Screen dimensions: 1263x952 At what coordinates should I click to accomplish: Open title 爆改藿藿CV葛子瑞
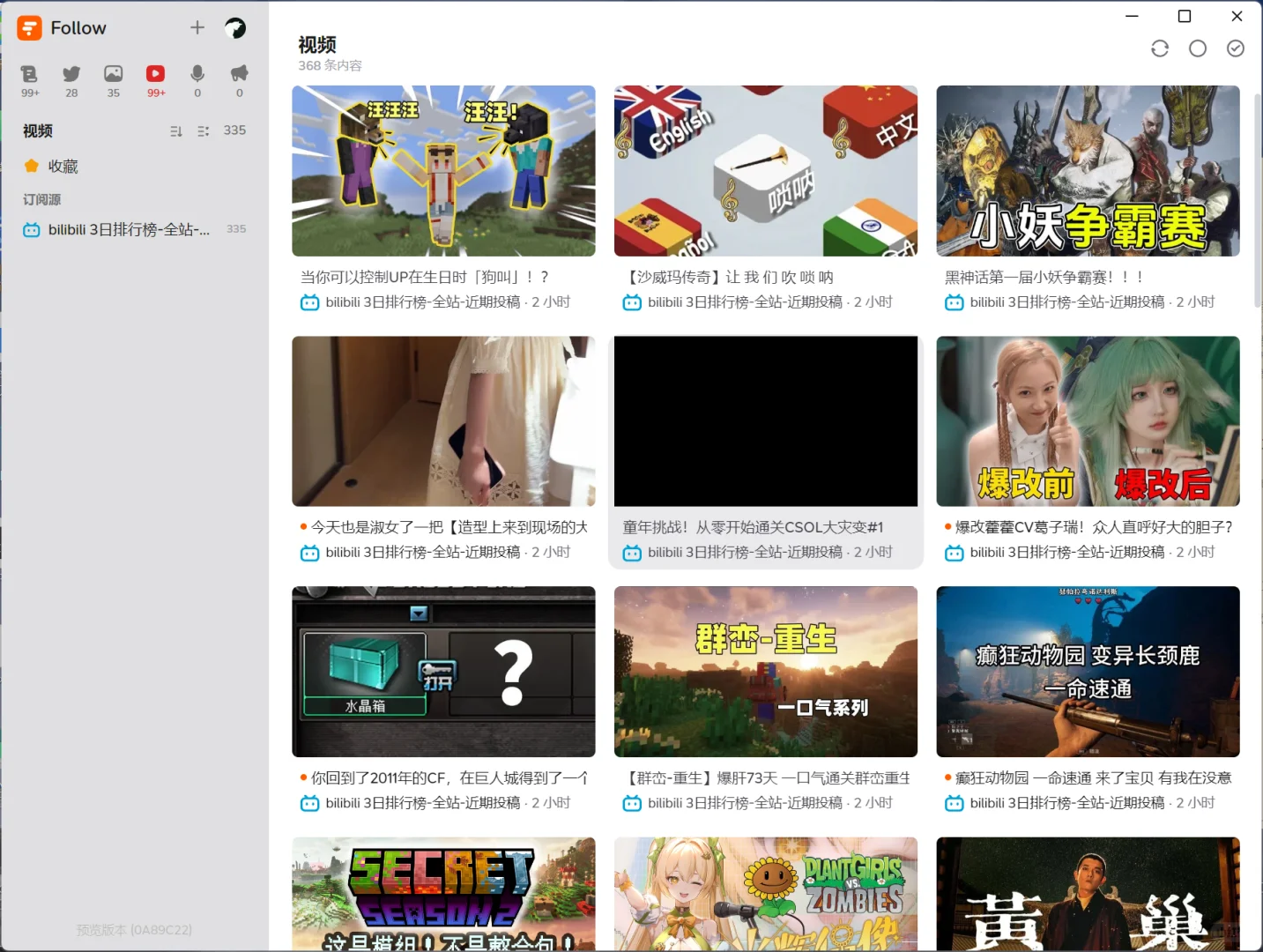(1095, 528)
